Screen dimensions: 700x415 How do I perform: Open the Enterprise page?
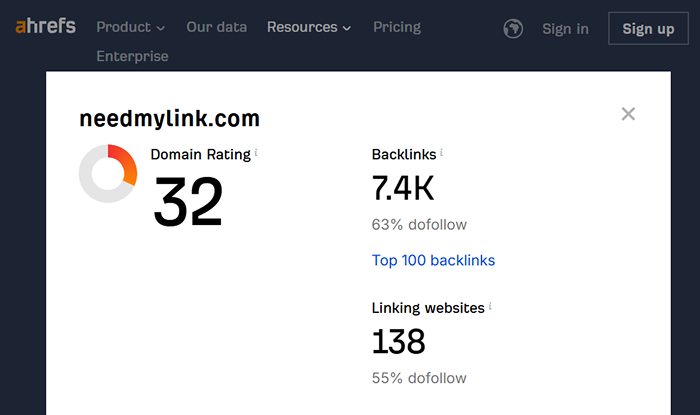click(x=133, y=56)
